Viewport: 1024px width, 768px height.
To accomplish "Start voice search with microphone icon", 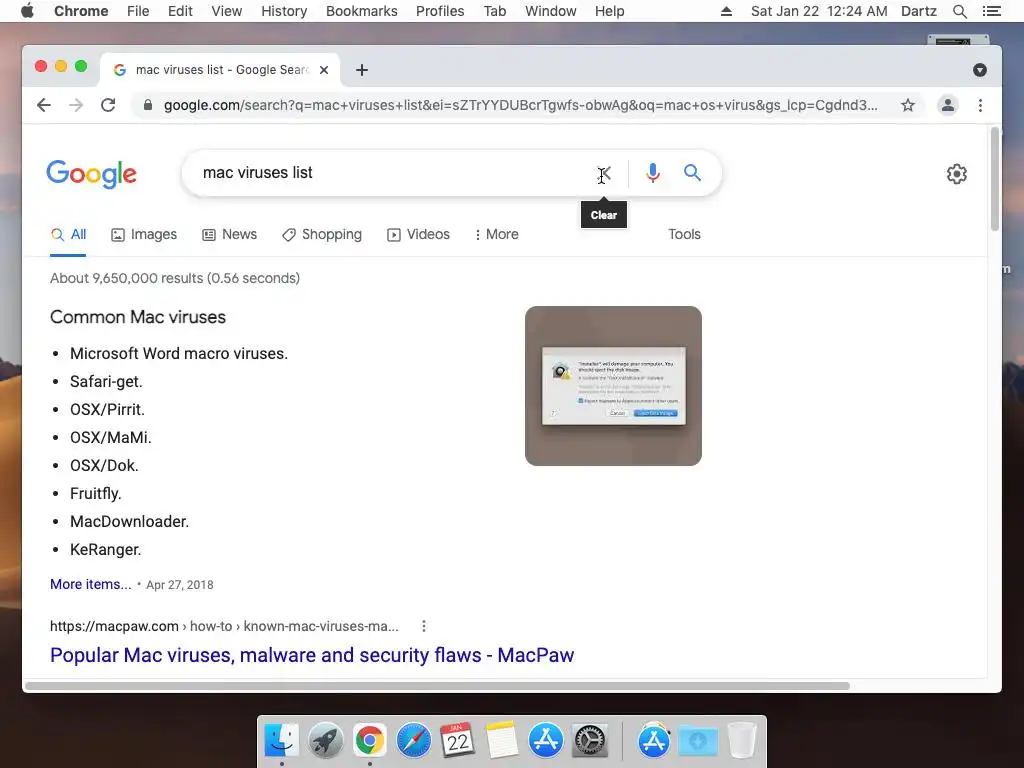I will click(652, 173).
